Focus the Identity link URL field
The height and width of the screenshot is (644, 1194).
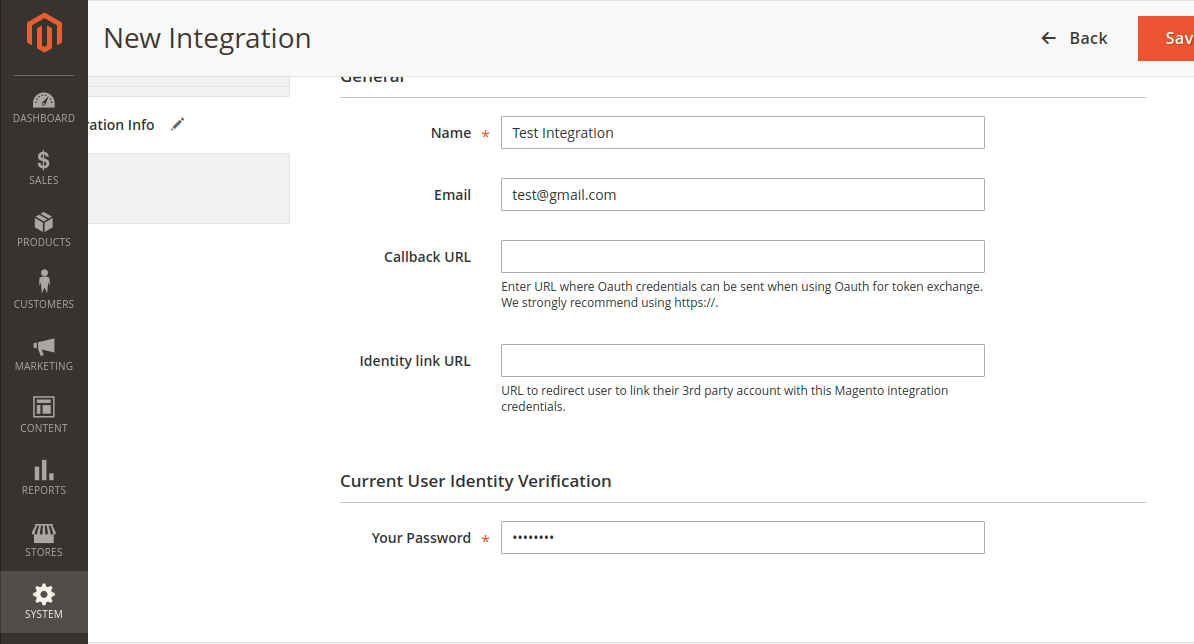(742, 361)
